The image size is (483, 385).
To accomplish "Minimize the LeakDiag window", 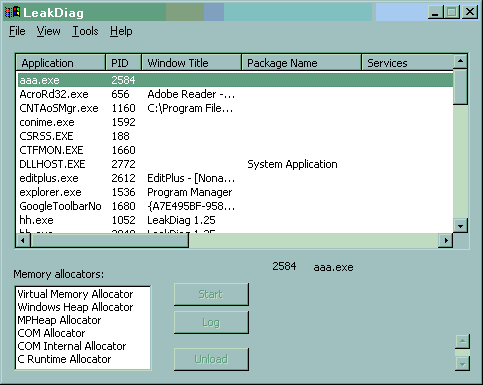I will click(x=435, y=12).
